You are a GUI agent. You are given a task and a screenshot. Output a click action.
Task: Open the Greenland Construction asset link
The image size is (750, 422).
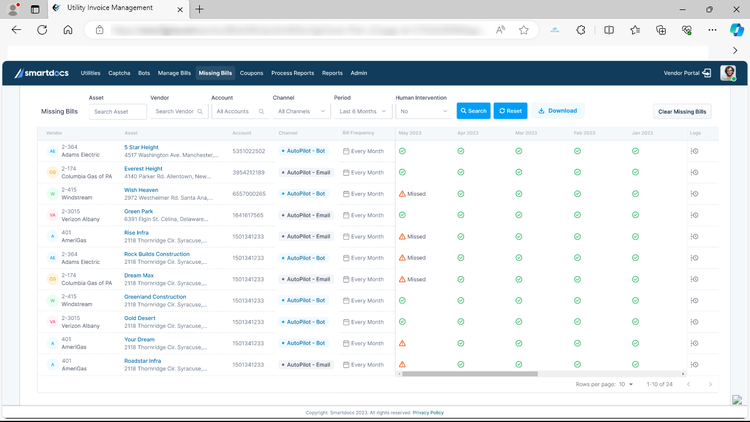pos(155,297)
